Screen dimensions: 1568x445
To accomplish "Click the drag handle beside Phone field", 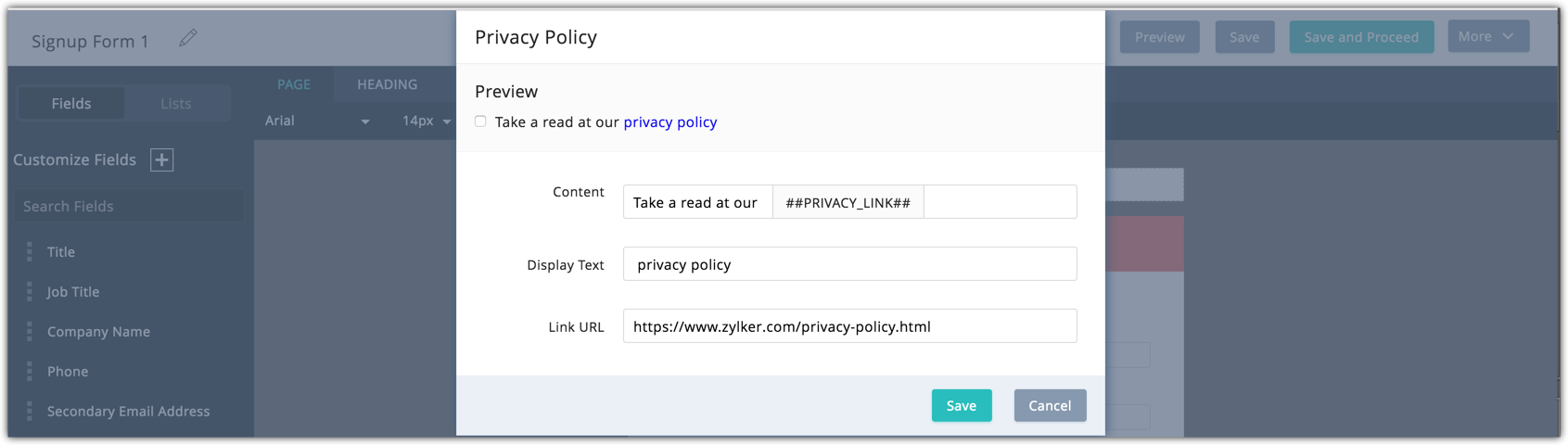I will (30, 372).
